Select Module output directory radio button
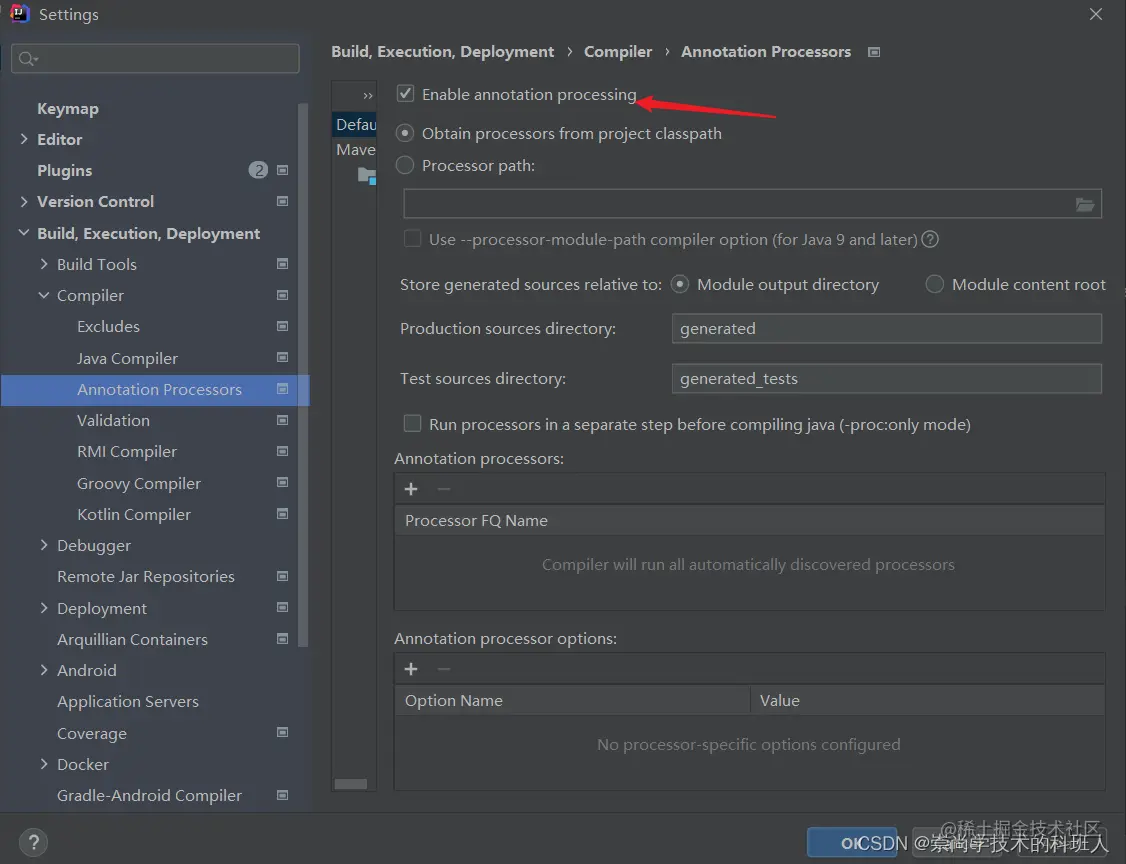This screenshot has height=864, width=1126. coord(679,284)
